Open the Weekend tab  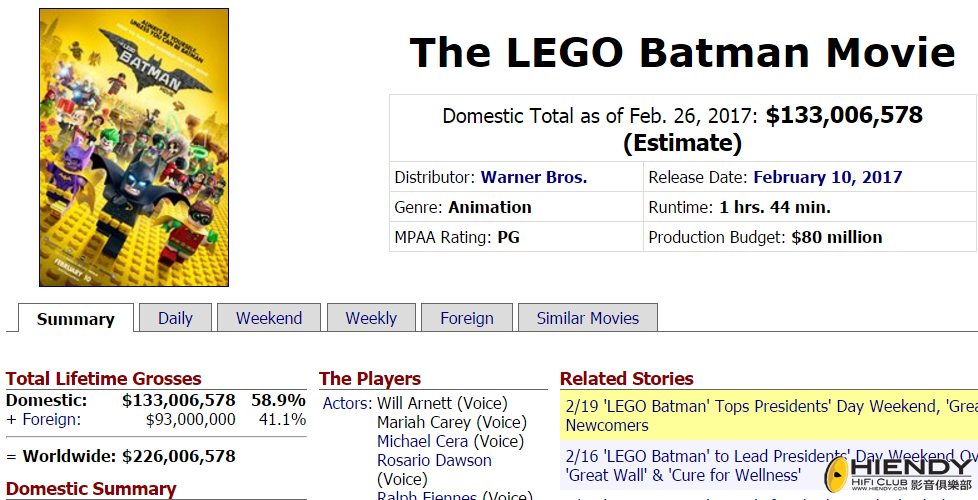pos(269,318)
